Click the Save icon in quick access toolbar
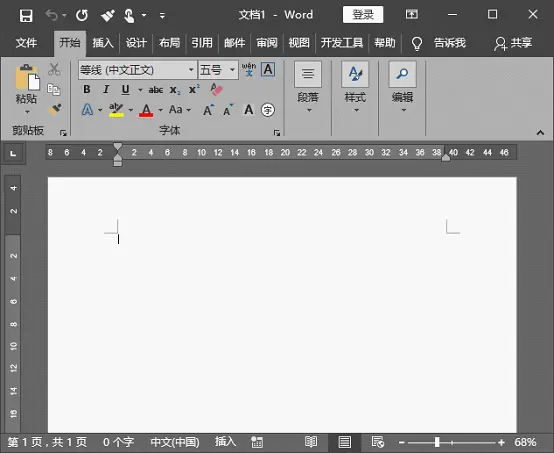554x453 pixels. [26, 16]
